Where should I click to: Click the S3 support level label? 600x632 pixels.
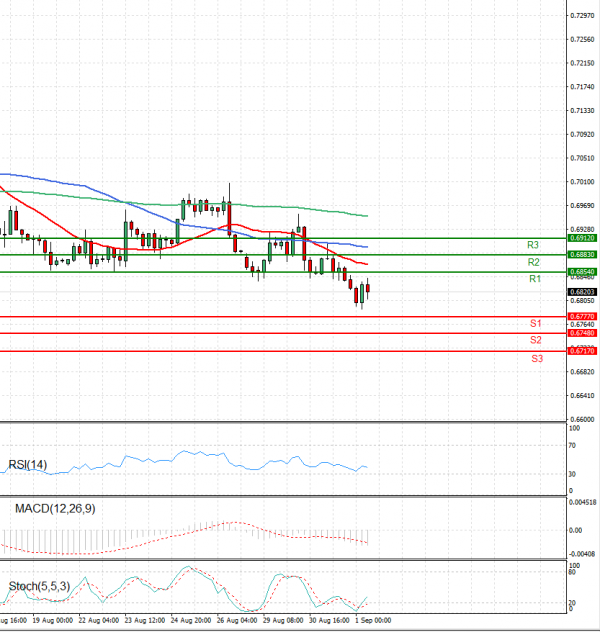[x=537, y=358]
